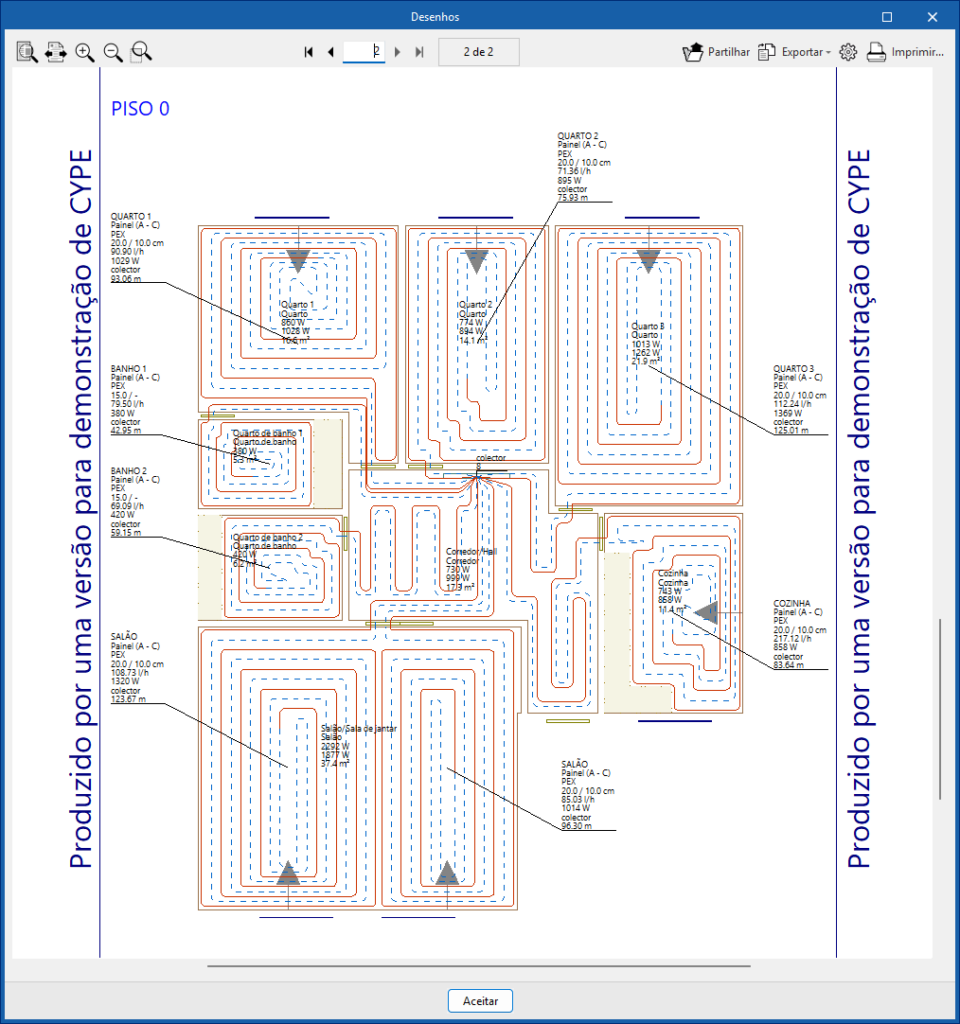Click the PISO 0 heading
Screen dimensions: 960x1024
coord(140,108)
